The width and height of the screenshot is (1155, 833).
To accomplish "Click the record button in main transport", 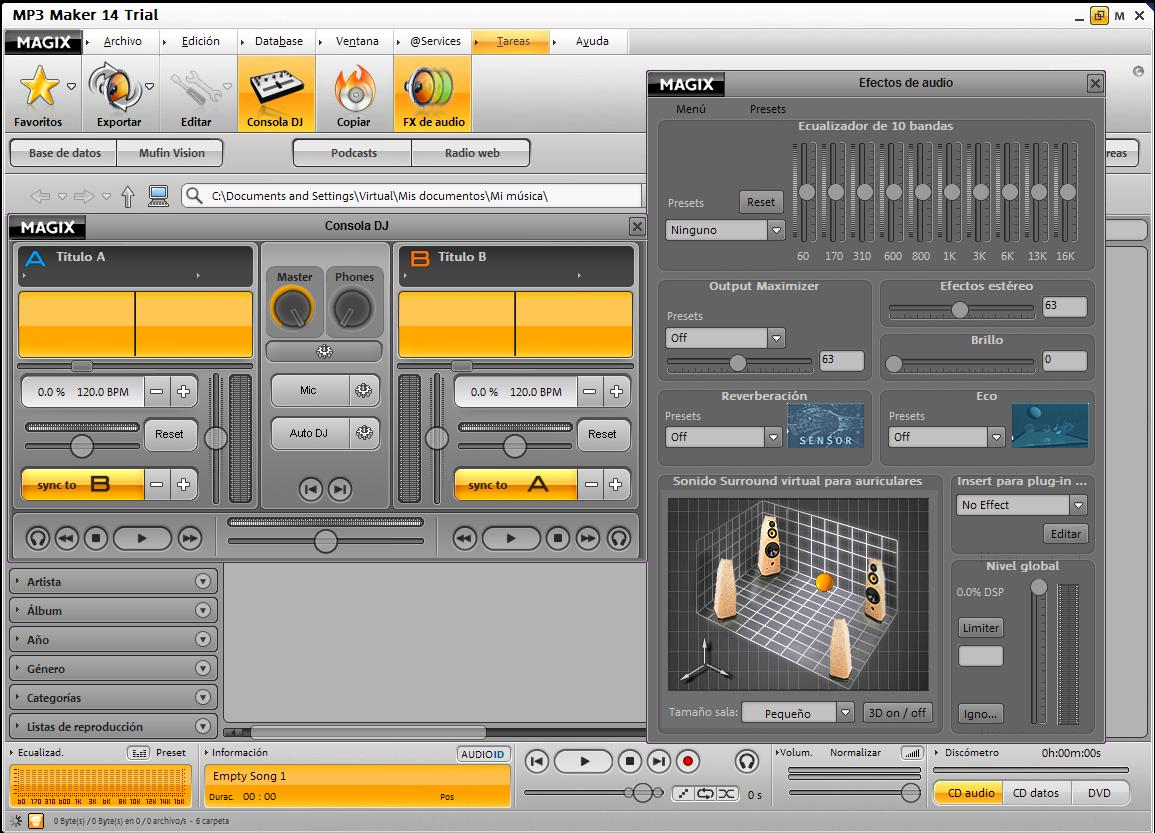I will click(688, 762).
